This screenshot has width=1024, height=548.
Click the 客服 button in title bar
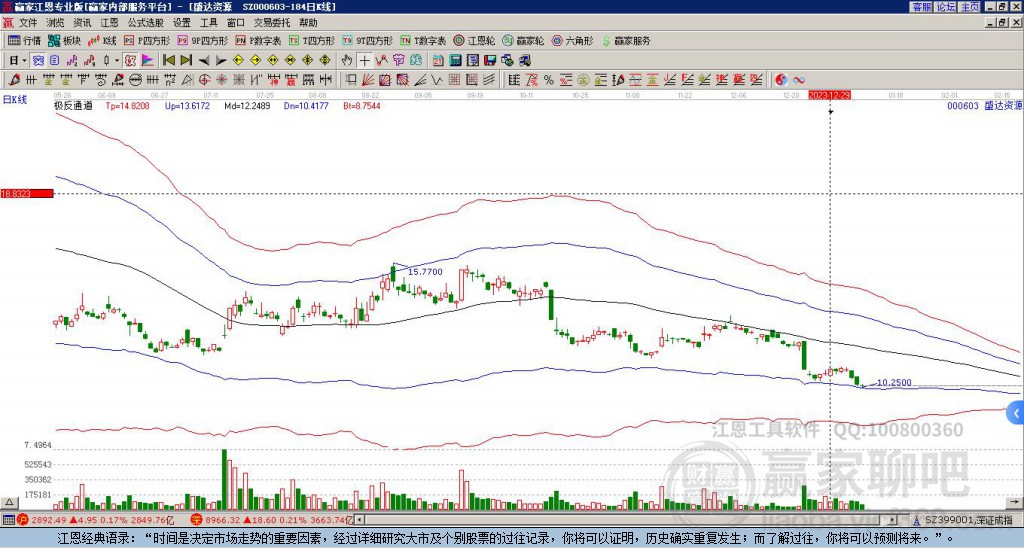[921, 7]
